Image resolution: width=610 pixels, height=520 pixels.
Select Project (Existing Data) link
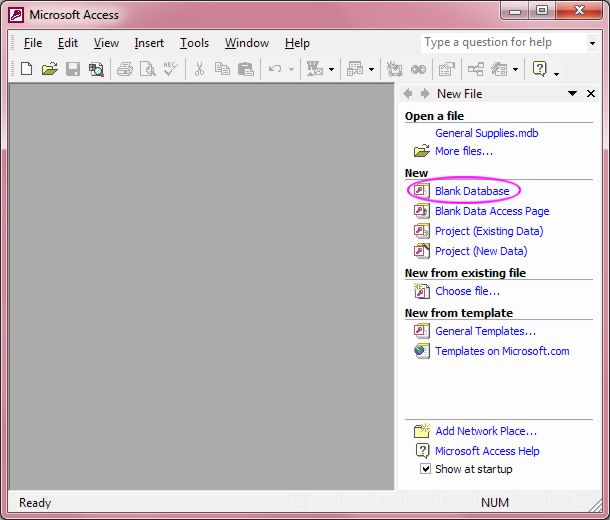click(489, 231)
